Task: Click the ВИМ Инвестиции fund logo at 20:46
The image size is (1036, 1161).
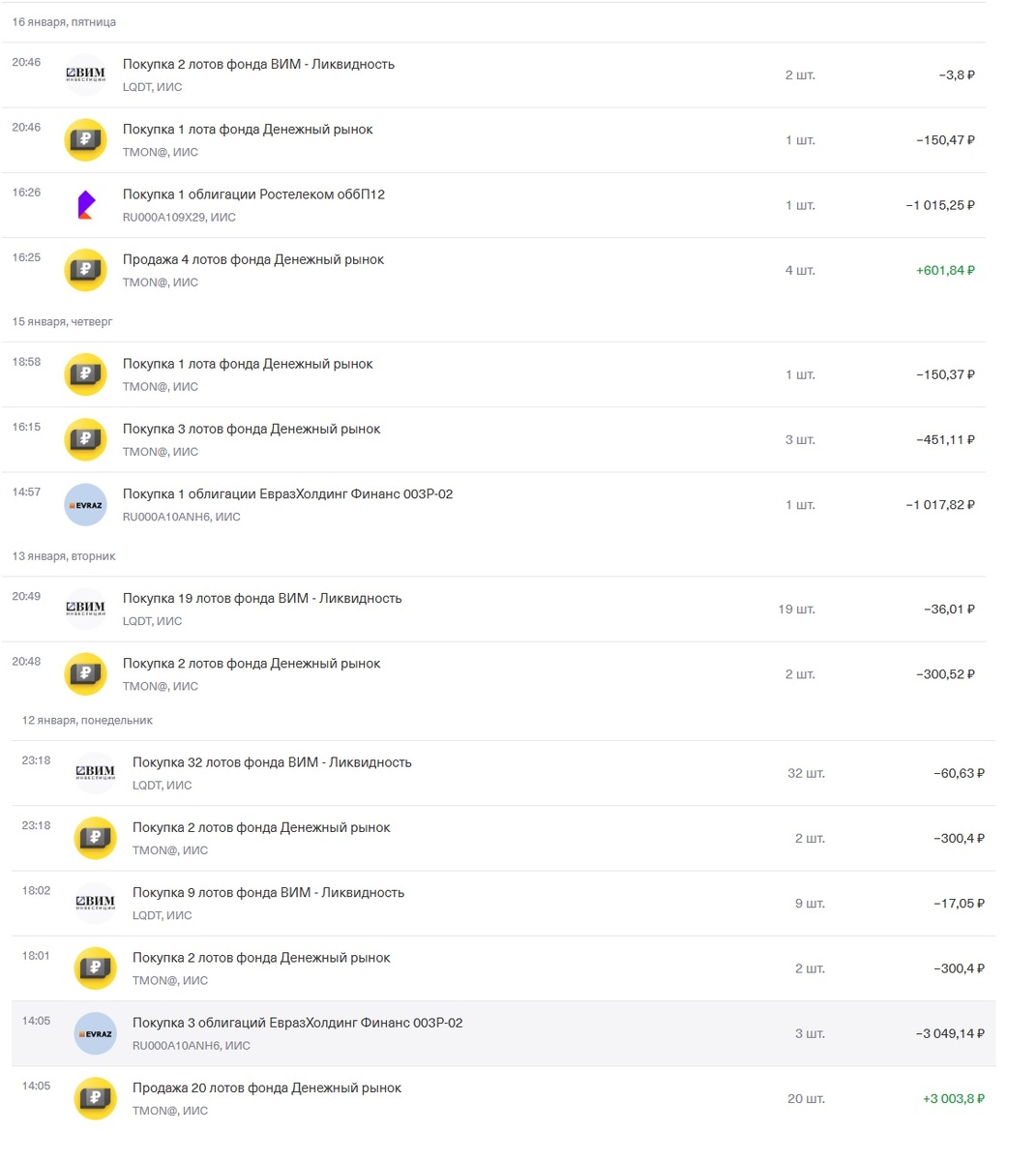Action: pyautogui.click(x=85, y=74)
